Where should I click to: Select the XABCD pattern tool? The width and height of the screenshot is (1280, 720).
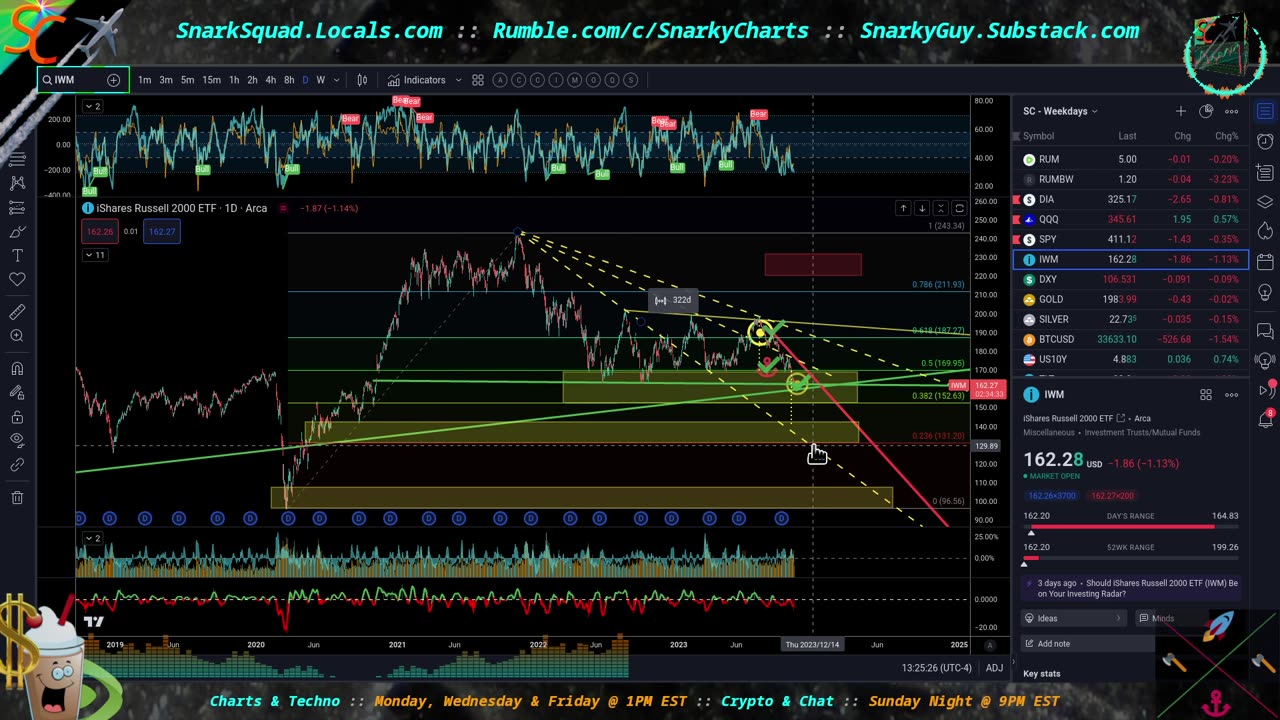[x=17, y=183]
